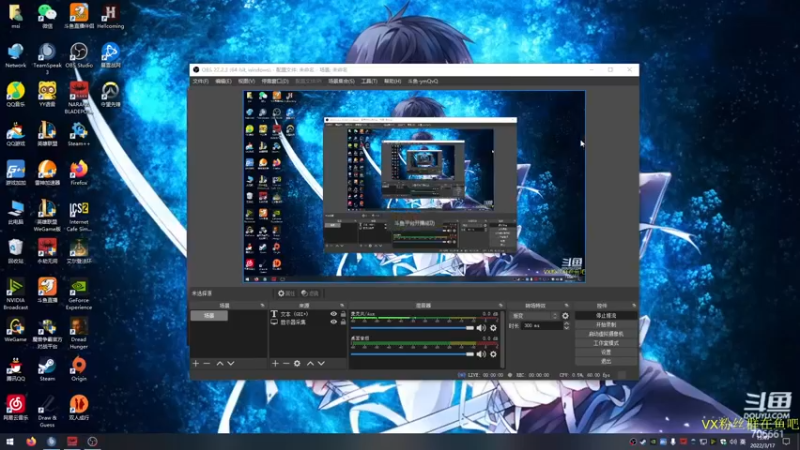Screen dimensions: 800x450
Task: Adjust the 麦克风/Aux volume slider
Action: tap(412, 328)
